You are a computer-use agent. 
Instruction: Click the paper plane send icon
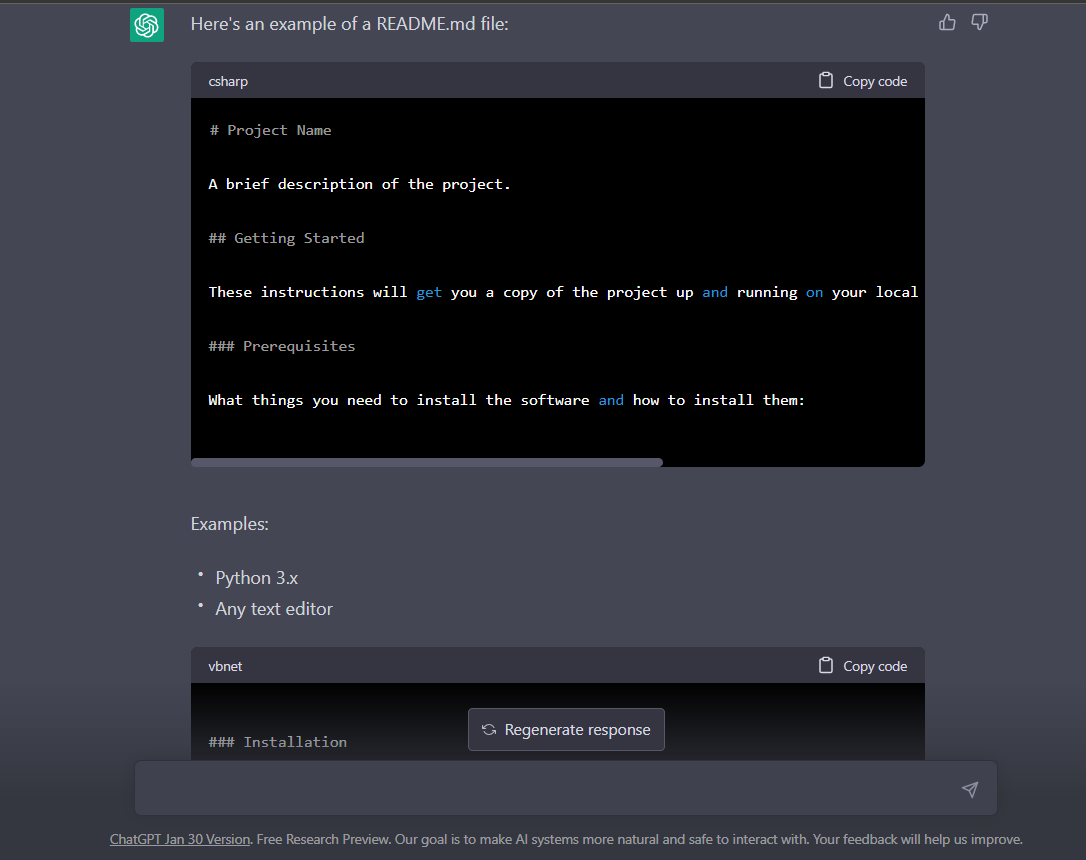[x=969, y=789]
